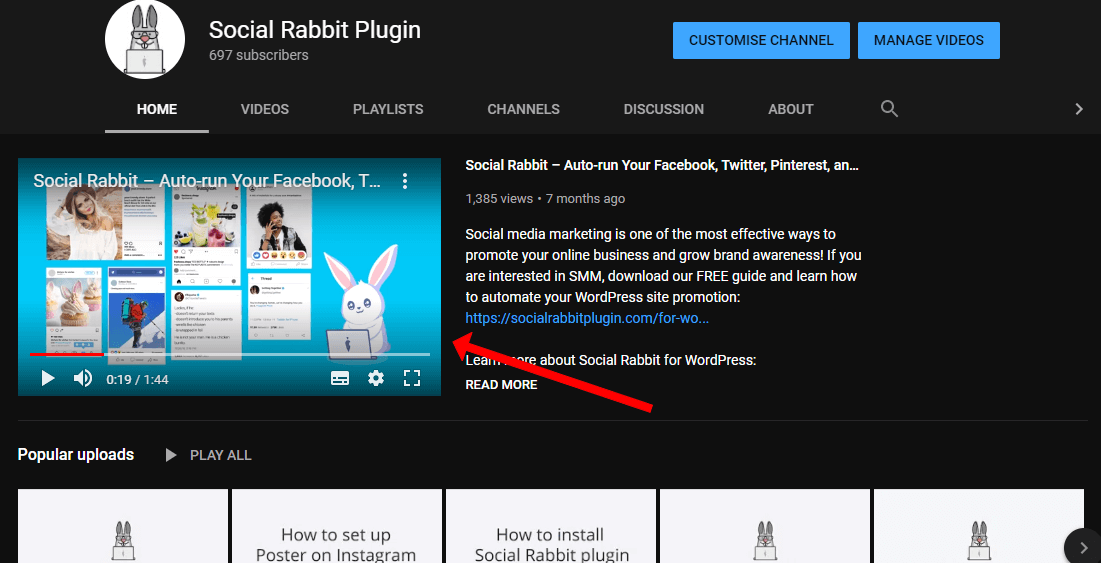Click the Social Rabbit channel avatar
This screenshot has height=563, width=1101.
point(145,39)
